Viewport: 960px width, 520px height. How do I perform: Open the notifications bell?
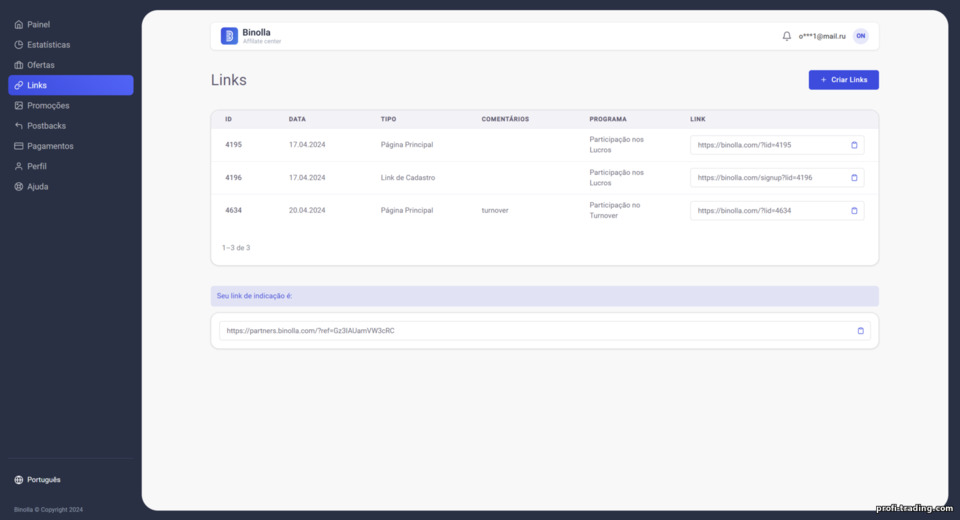tap(787, 36)
